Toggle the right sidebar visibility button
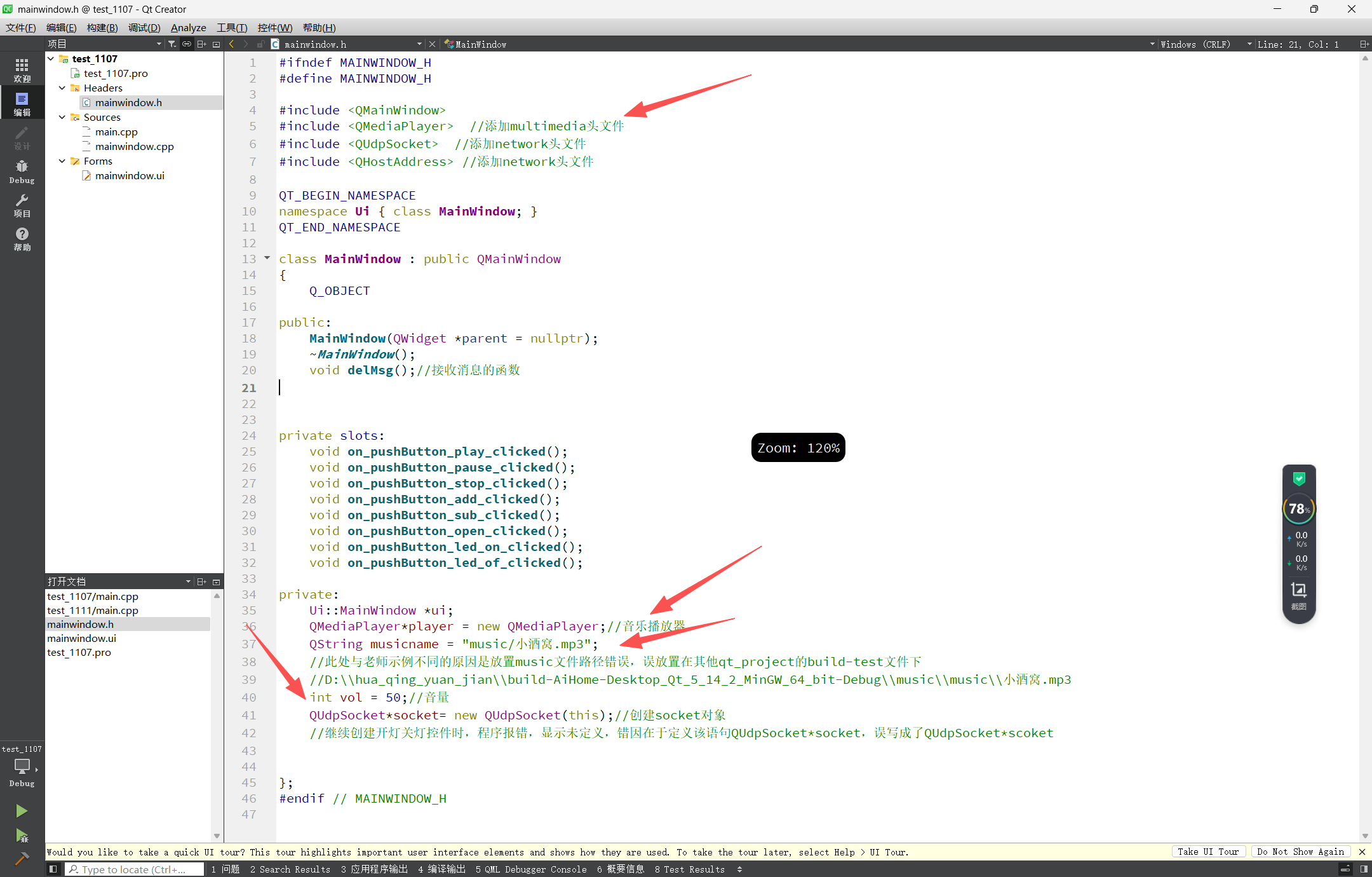This screenshot has width=1372, height=877. (x=1364, y=869)
